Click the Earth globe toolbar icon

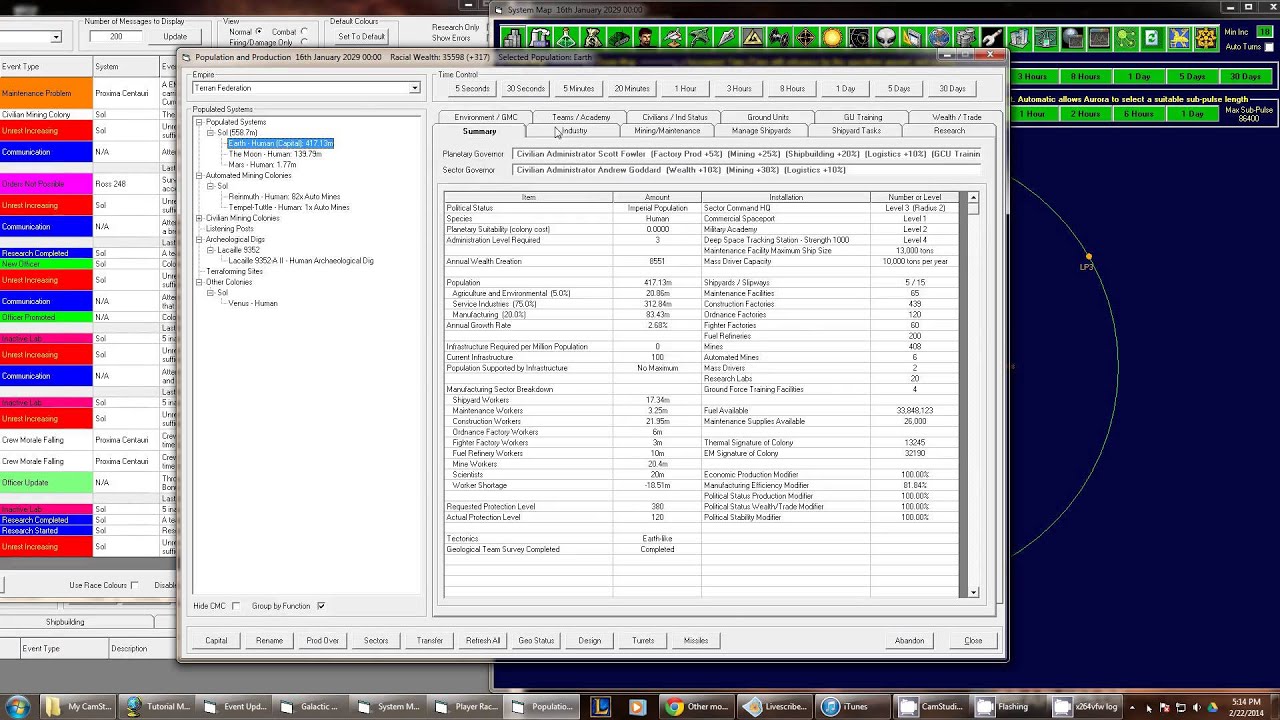(939, 38)
